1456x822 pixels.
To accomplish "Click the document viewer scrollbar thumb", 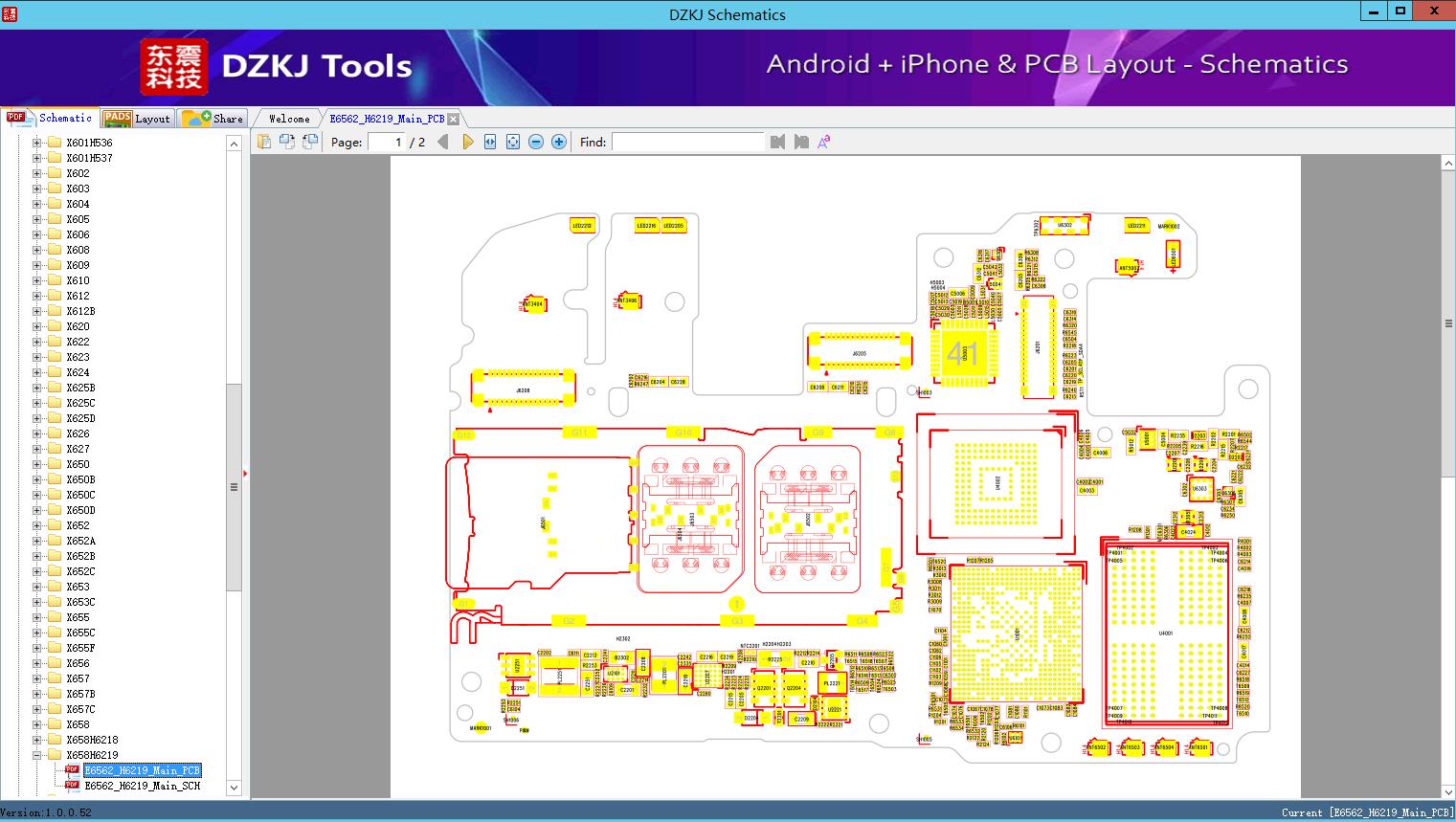I will click(1447, 323).
